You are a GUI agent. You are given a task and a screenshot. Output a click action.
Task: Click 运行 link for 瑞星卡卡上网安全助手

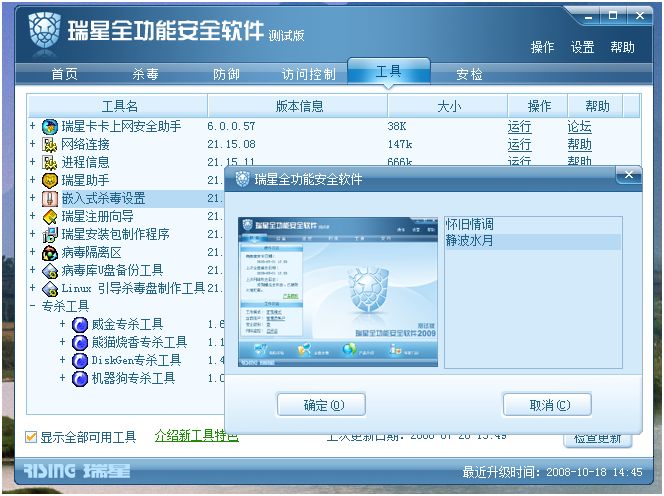[x=519, y=127]
